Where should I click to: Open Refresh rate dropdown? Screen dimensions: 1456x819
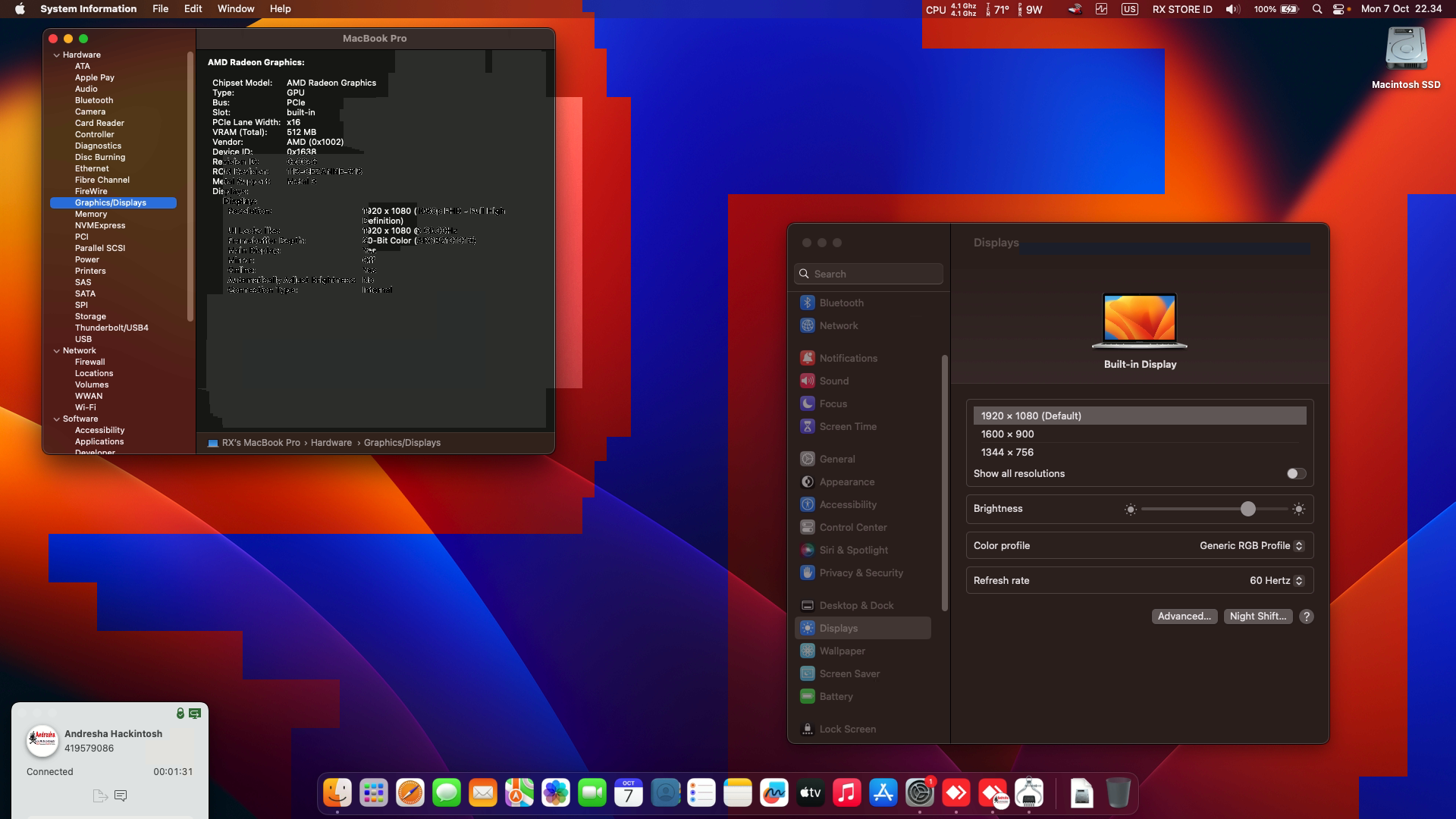click(x=1276, y=581)
